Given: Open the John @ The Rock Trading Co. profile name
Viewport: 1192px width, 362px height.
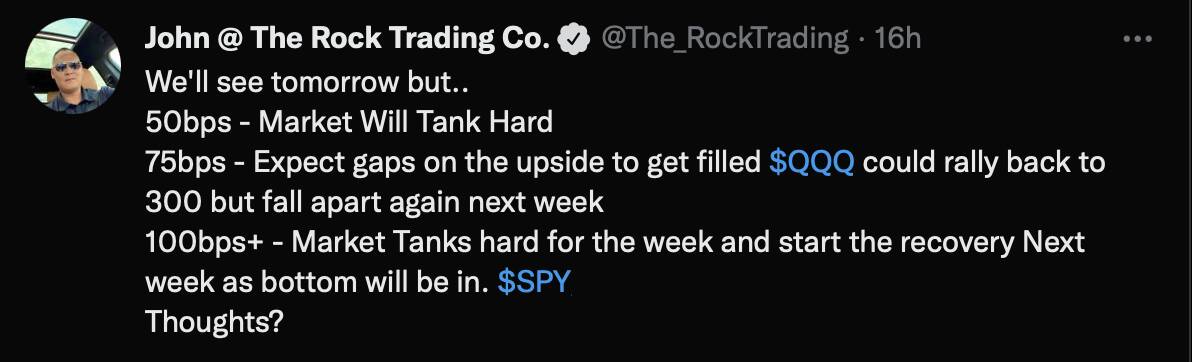Looking at the screenshot, I should 347,38.
